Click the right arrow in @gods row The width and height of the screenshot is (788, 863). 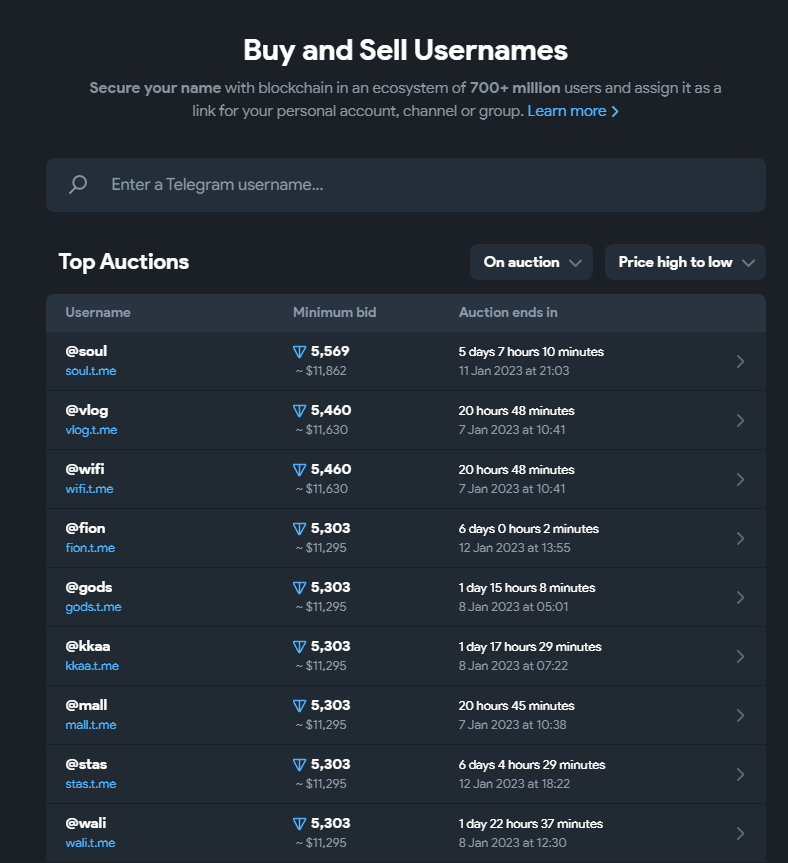[x=740, y=597]
